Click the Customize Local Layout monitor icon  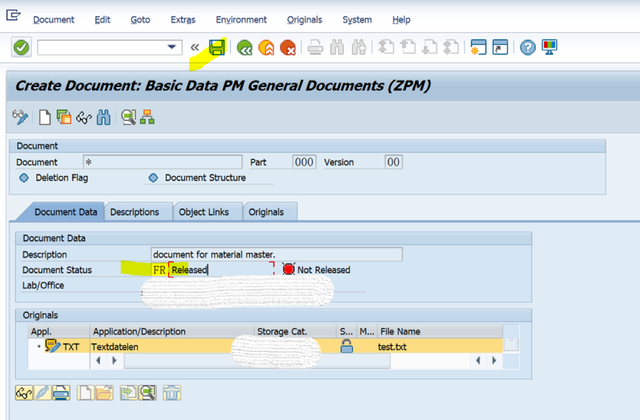[x=549, y=47]
